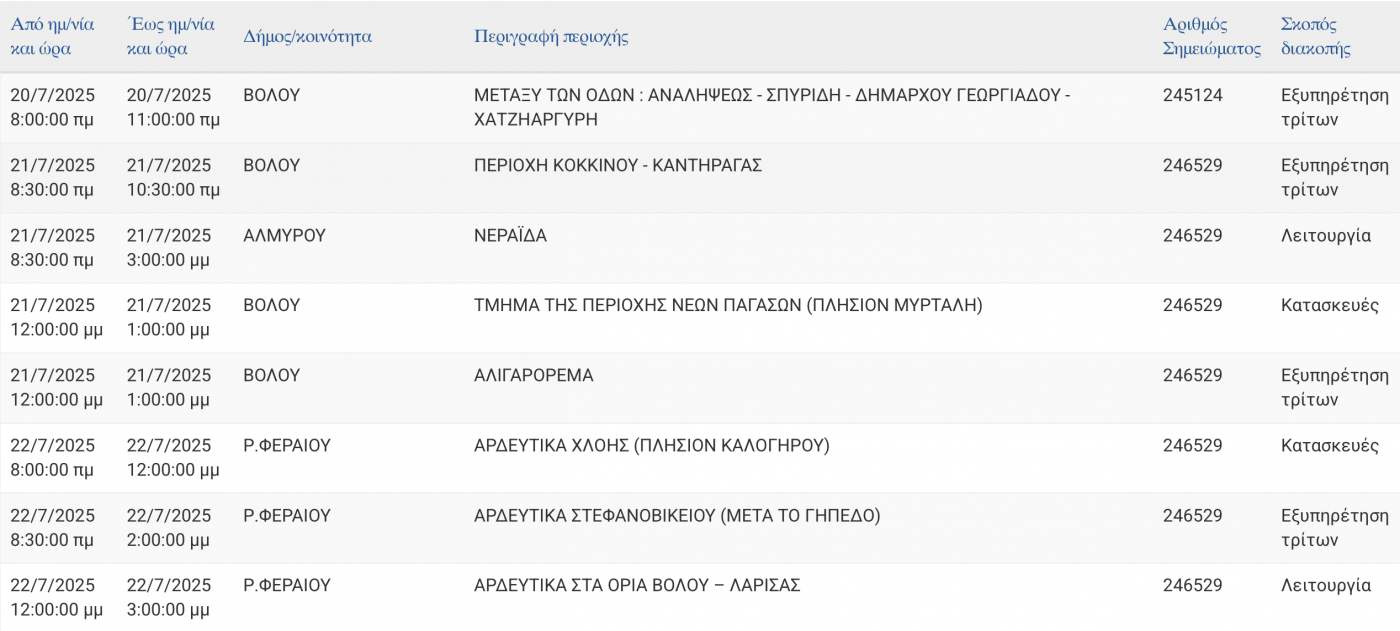Sort by the 'Σκοπός διακοπής' column header
Viewport: 1400px width, 631px height.
1316,37
